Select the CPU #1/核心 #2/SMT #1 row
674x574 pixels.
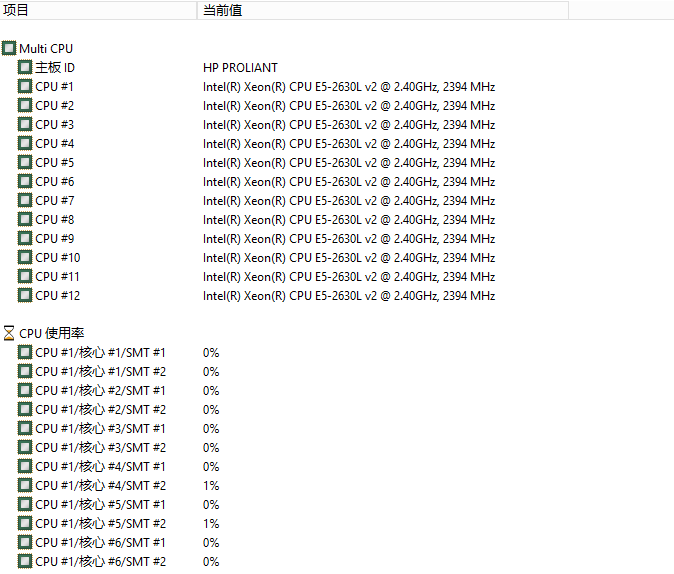click(100, 391)
